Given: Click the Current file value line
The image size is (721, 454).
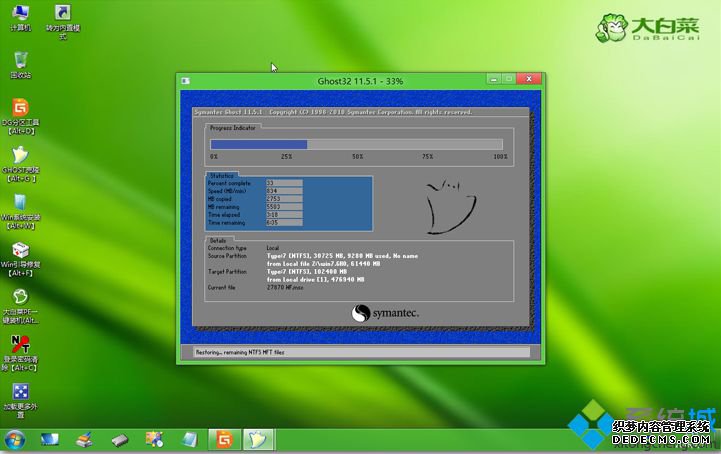Looking at the screenshot, I should [x=285, y=287].
